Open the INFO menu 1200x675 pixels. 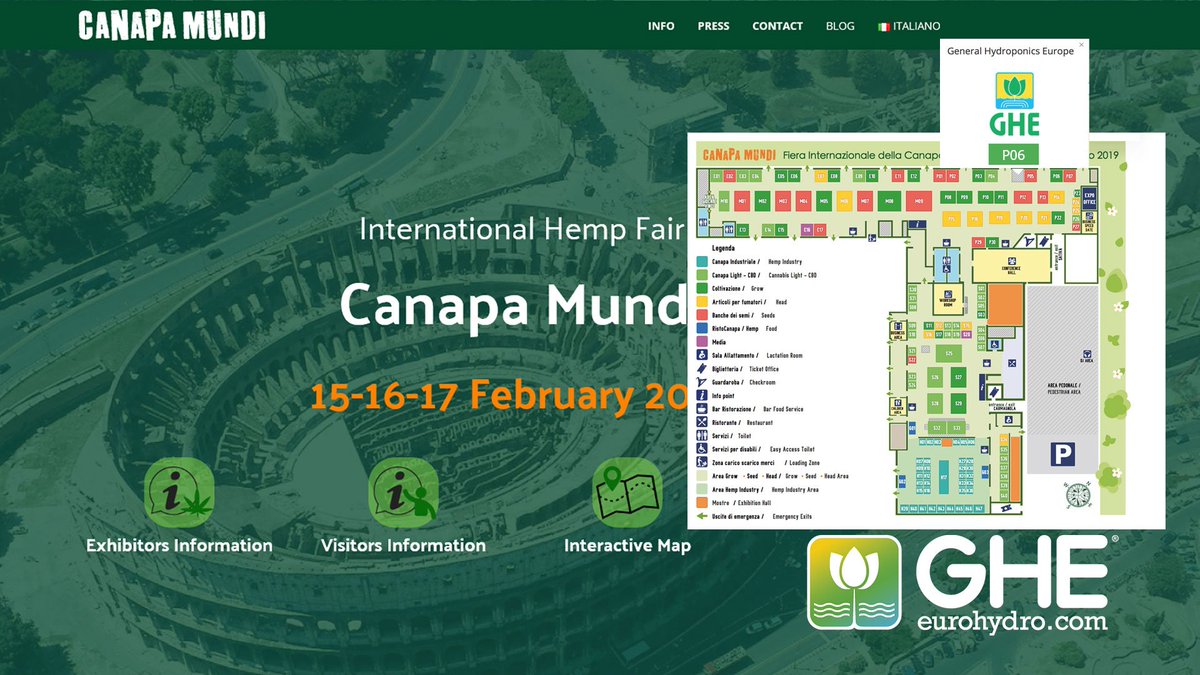(x=661, y=26)
